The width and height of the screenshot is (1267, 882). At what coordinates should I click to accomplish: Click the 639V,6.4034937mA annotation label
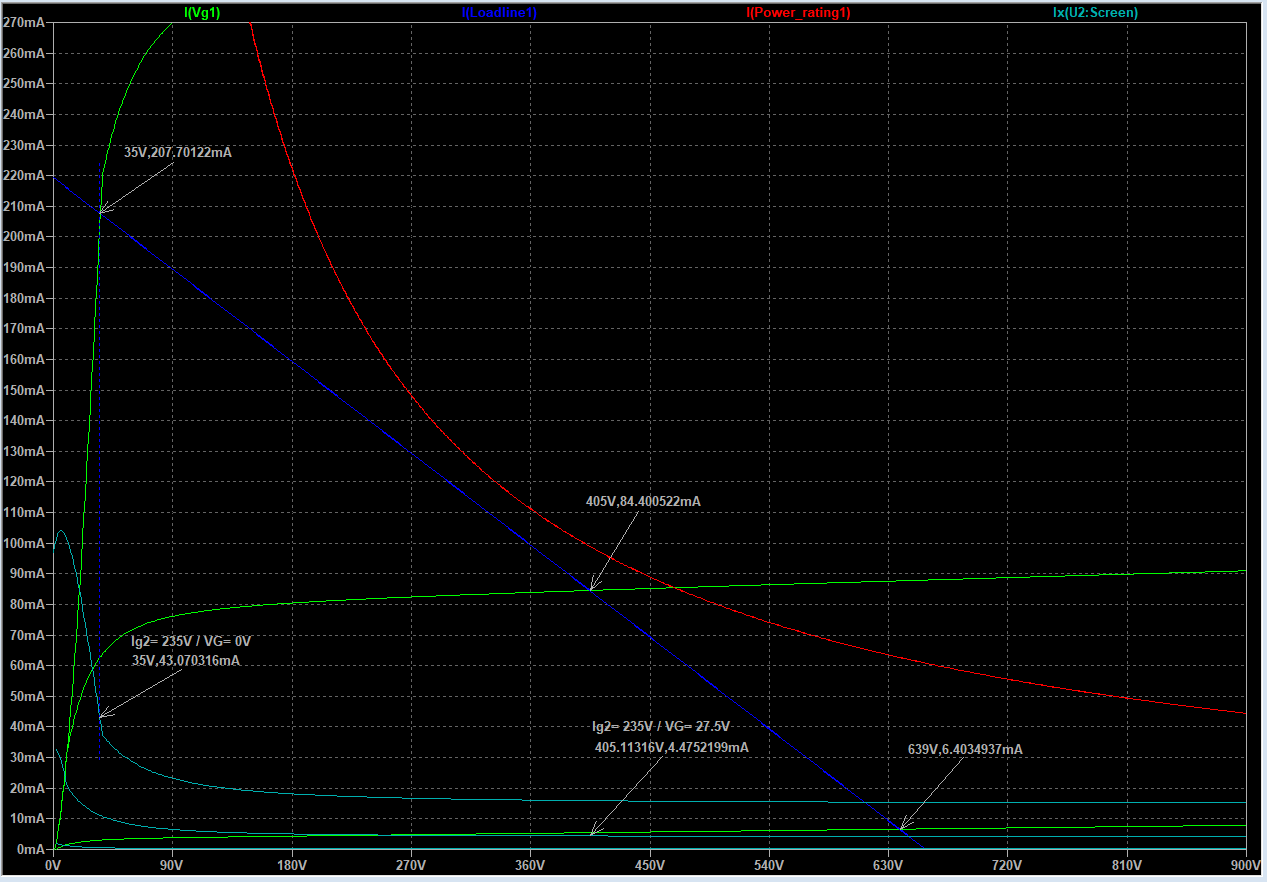click(964, 749)
